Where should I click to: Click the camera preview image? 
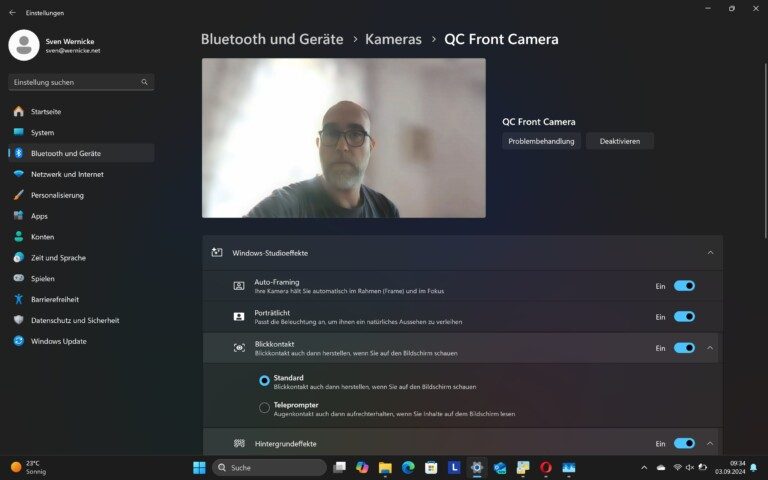click(344, 138)
